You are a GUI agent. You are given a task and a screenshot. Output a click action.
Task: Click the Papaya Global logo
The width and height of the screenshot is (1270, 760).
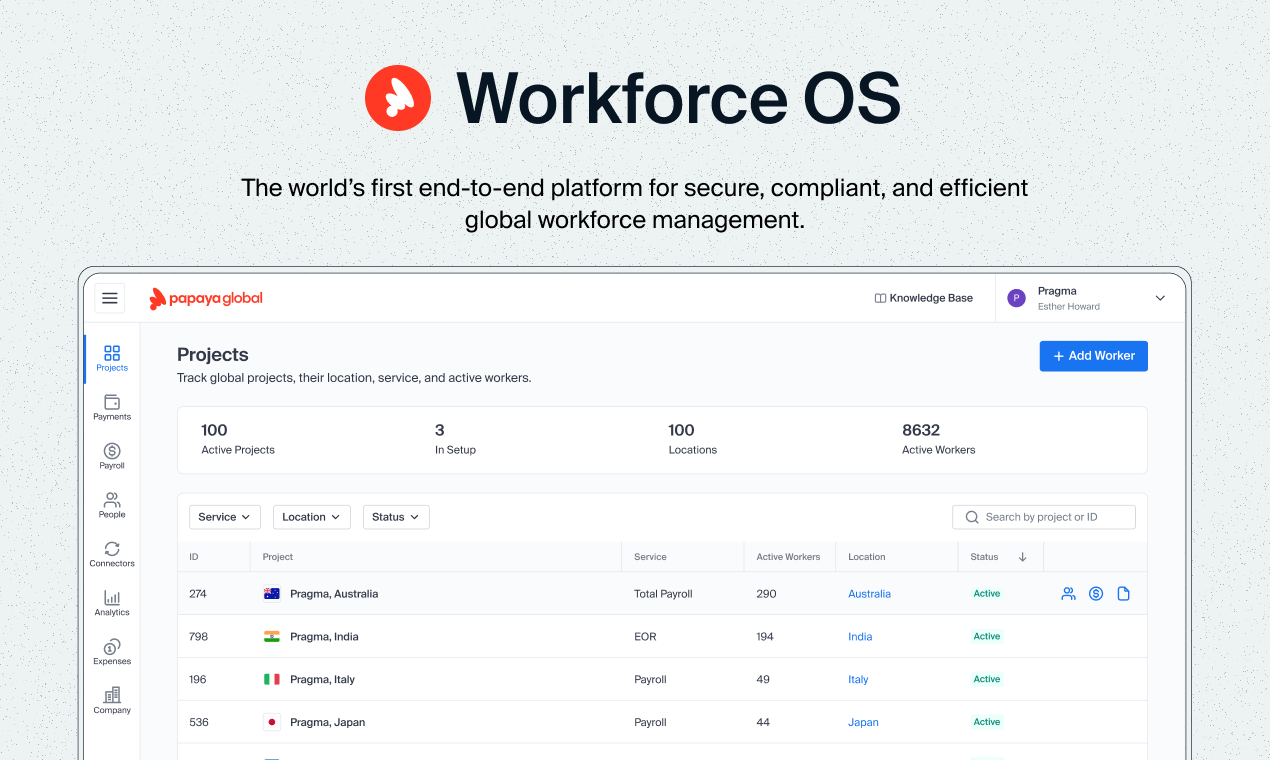tap(206, 298)
